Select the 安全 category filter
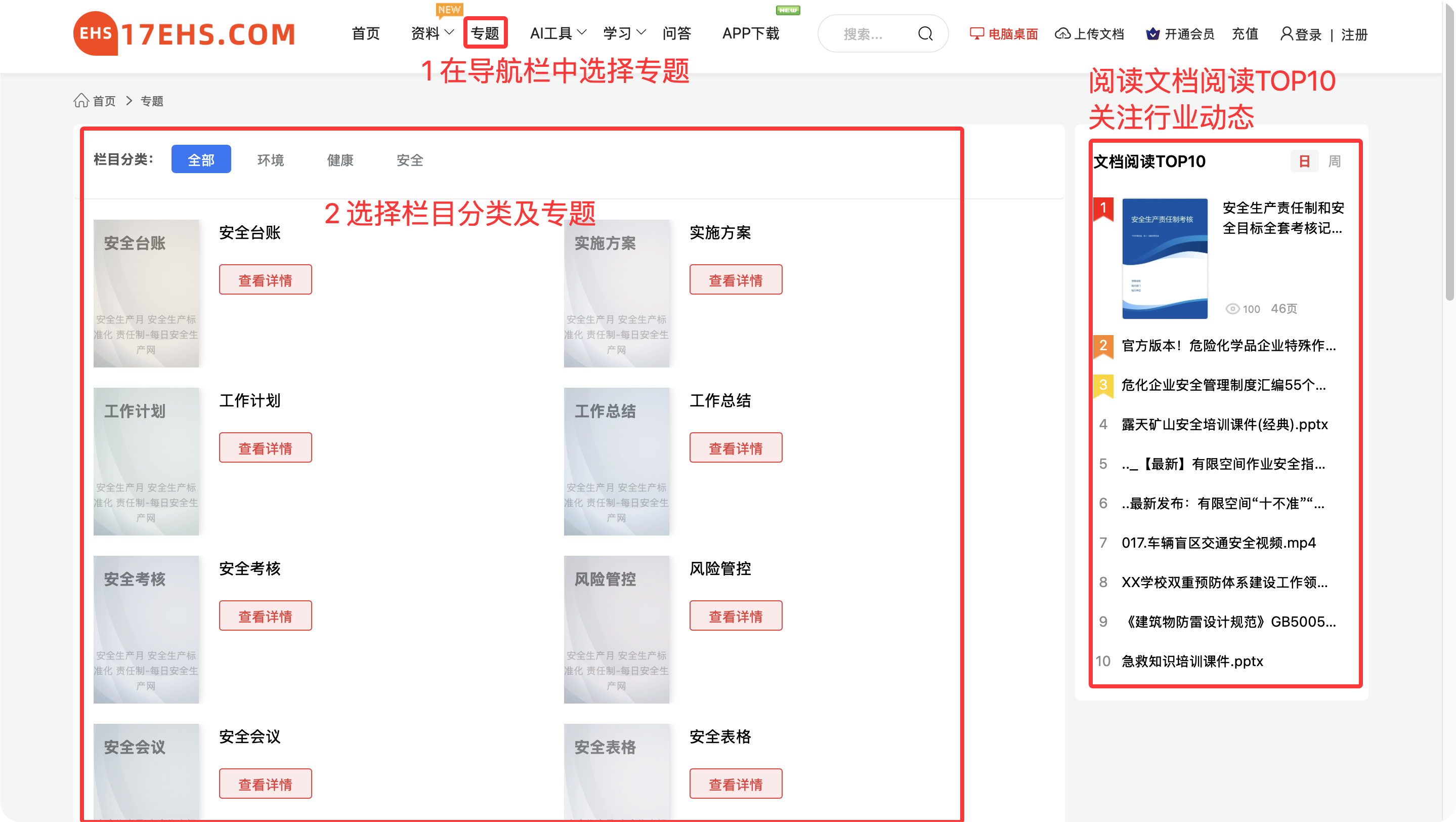 pos(410,160)
